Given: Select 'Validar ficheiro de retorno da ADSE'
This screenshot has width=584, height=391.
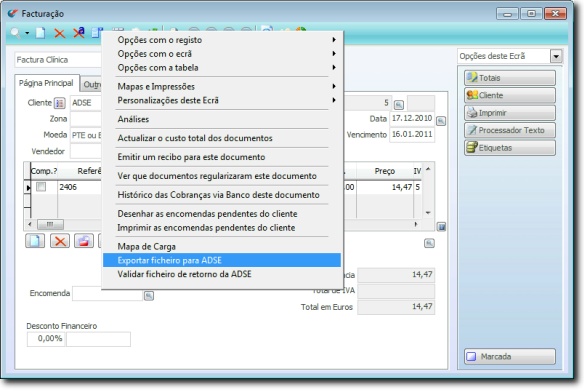Looking at the screenshot, I should click(x=222, y=274).
